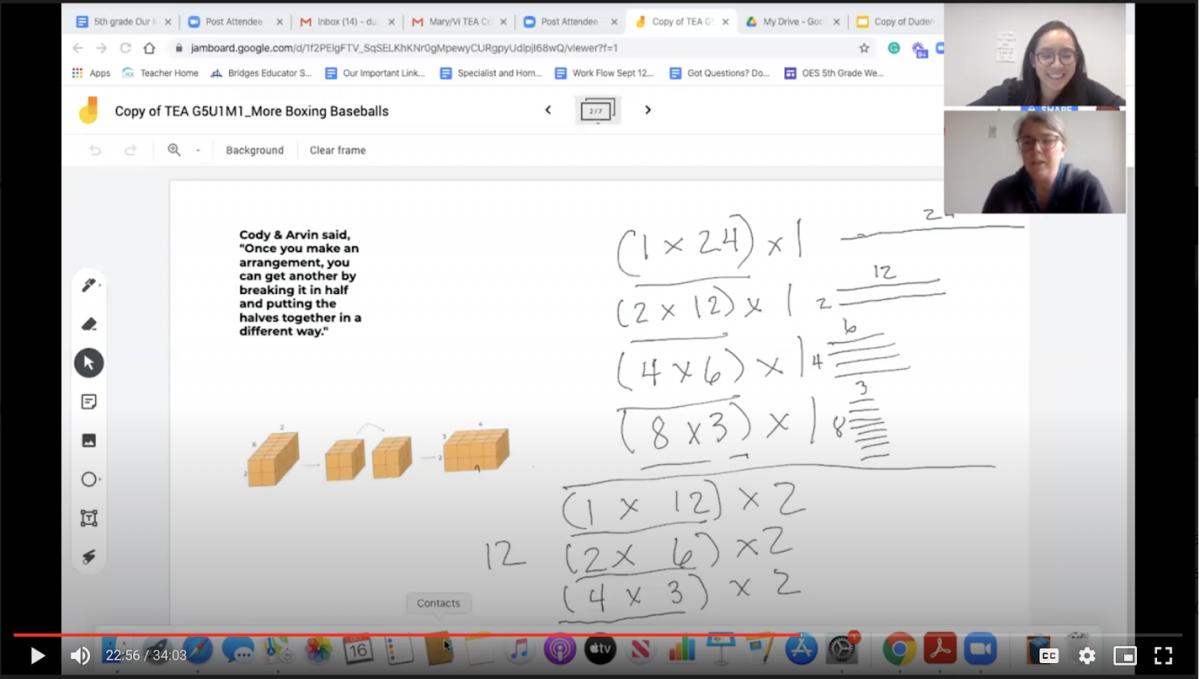Screen dimensions: 1200x679
Task: Click the browser forward arrow
Action: pos(102,48)
